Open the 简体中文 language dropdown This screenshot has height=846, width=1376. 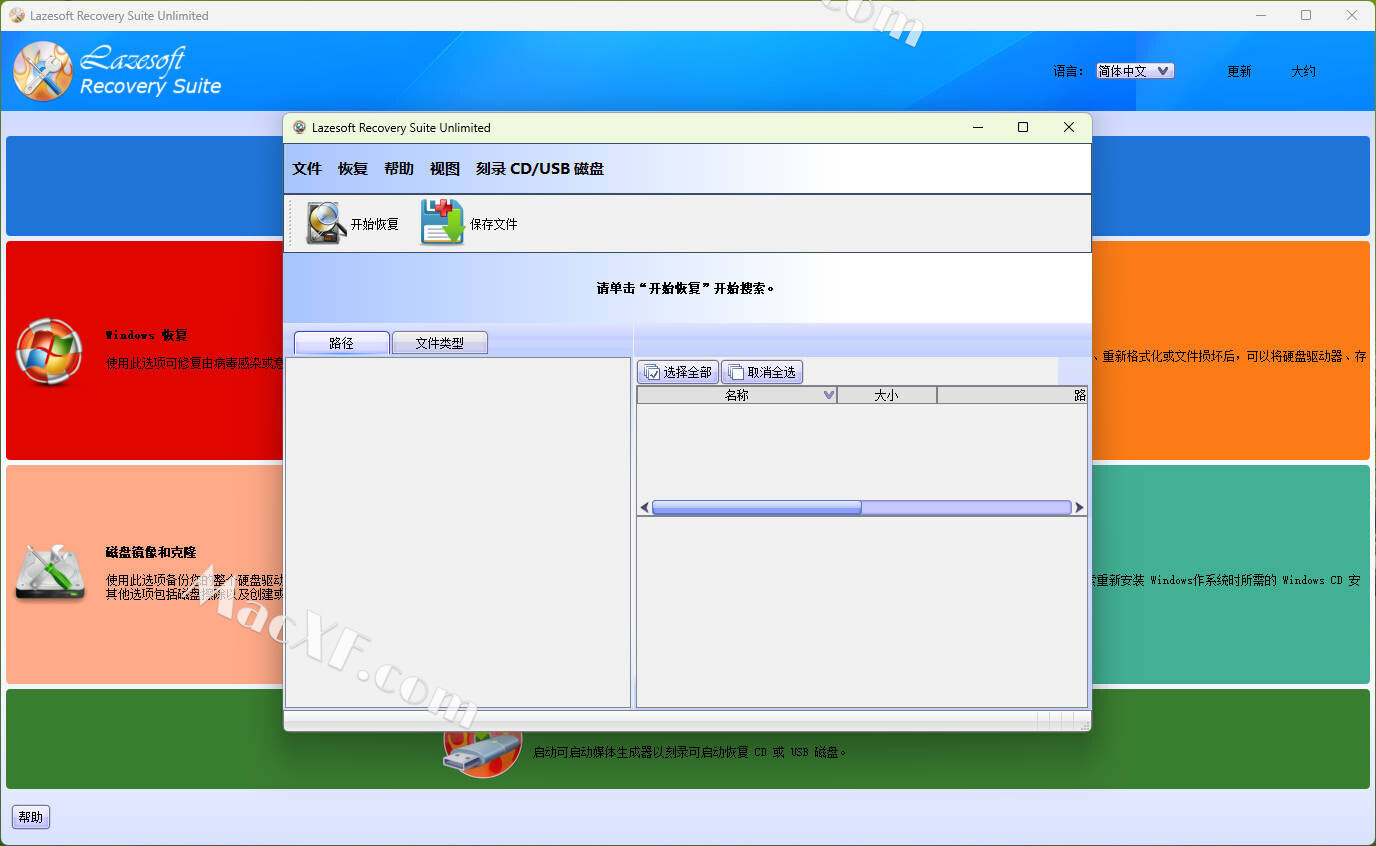click(1134, 71)
